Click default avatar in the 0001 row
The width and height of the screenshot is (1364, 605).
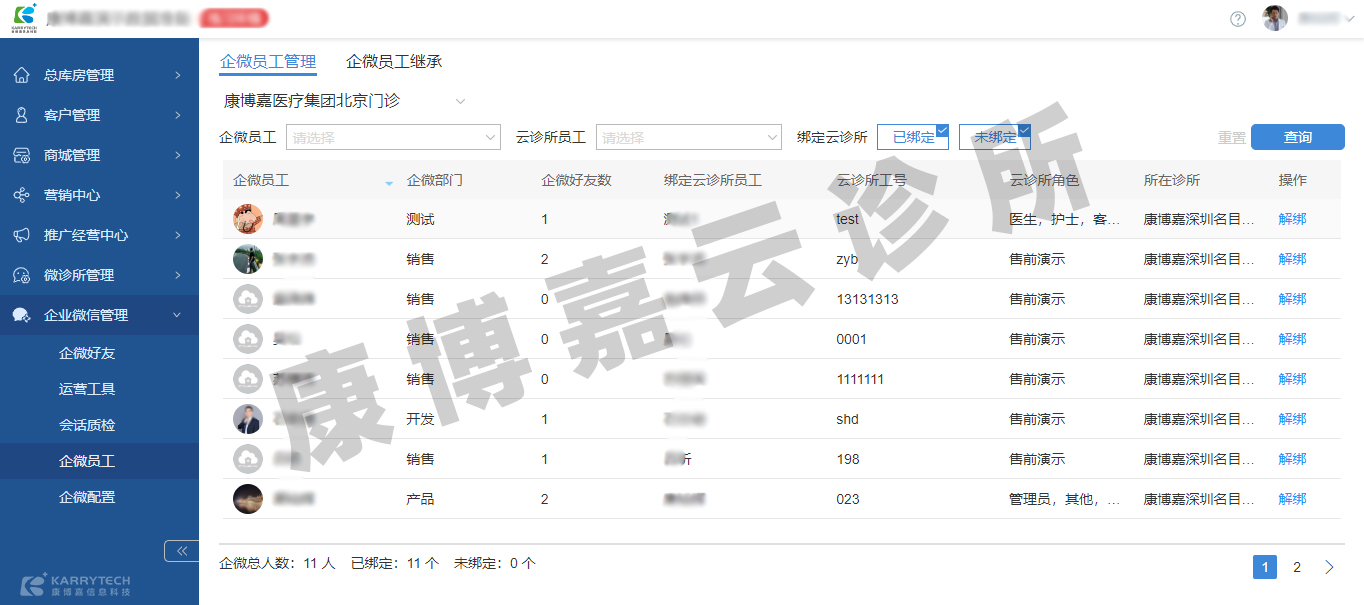[248, 339]
